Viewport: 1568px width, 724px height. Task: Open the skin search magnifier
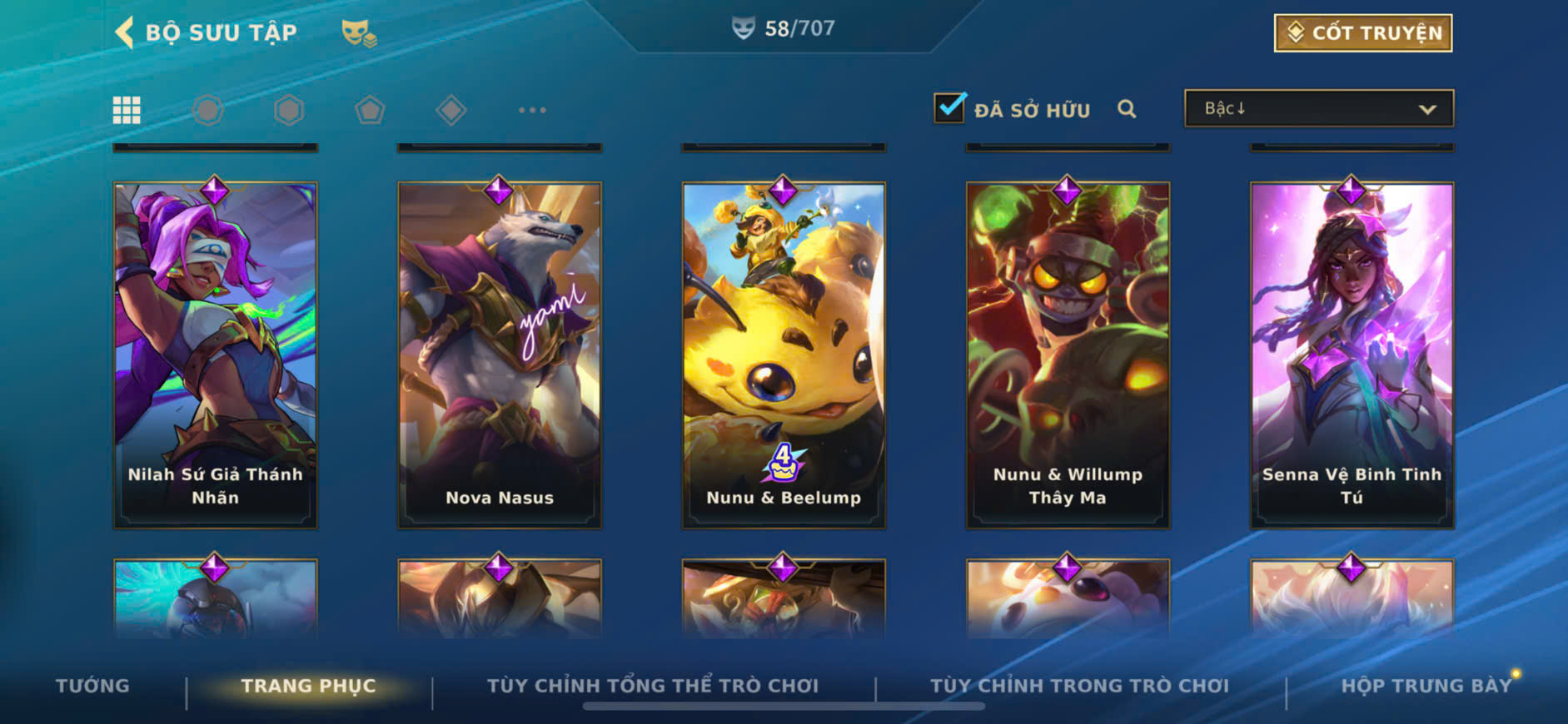pos(1127,109)
